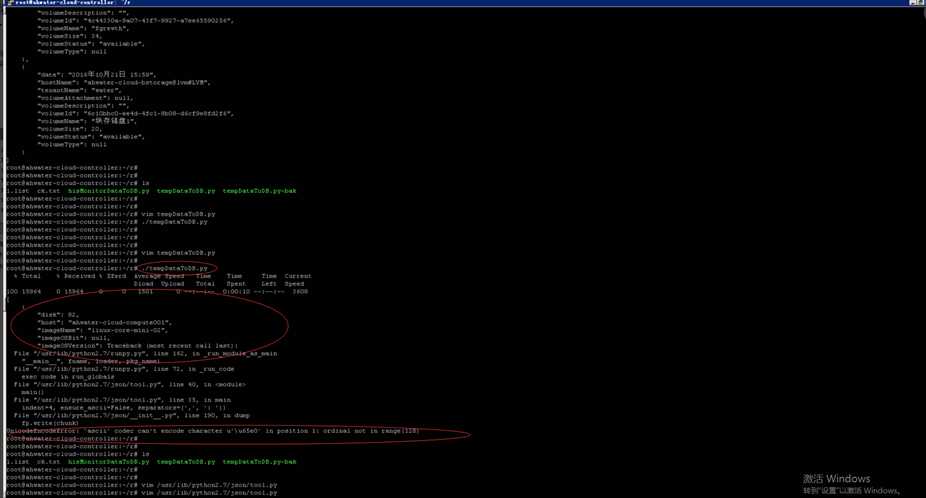Select the tenantName "water" line
This screenshot has height=498, width=926.
click(79, 90)
